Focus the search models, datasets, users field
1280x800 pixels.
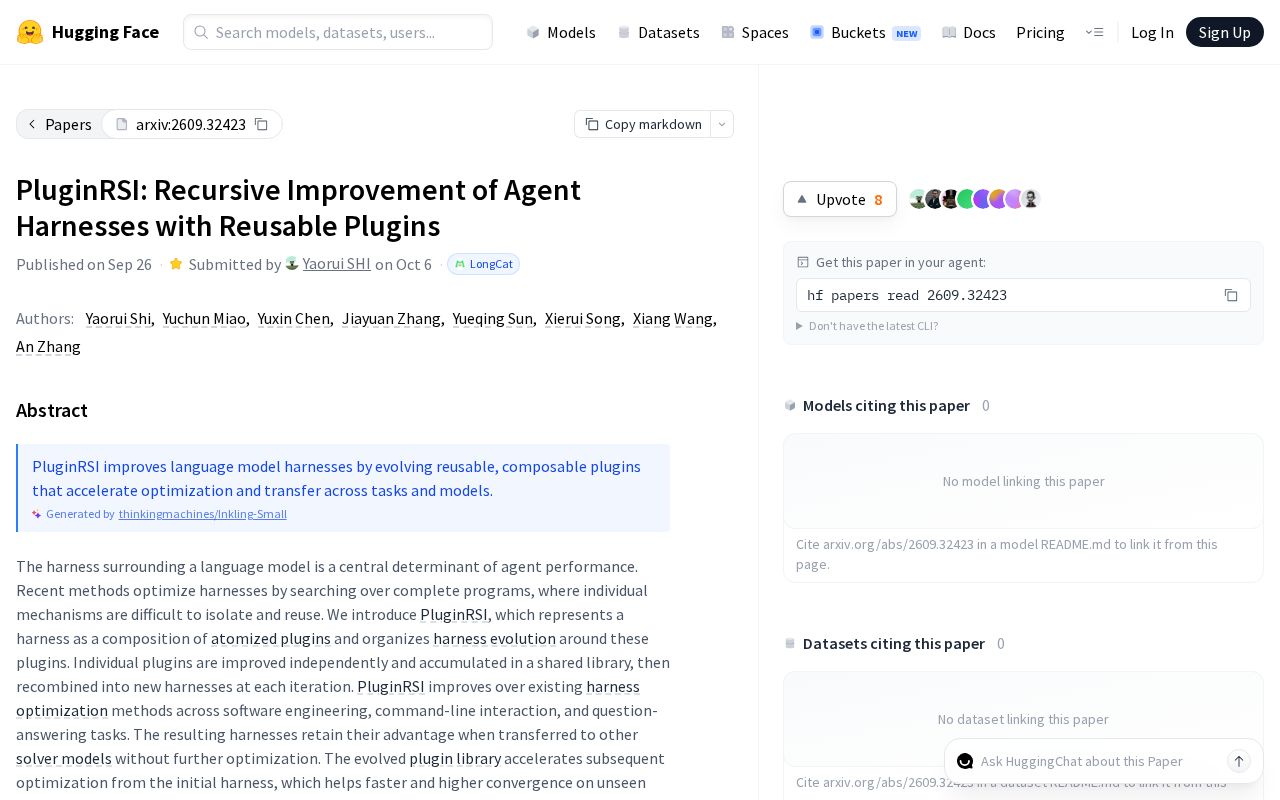338,32
